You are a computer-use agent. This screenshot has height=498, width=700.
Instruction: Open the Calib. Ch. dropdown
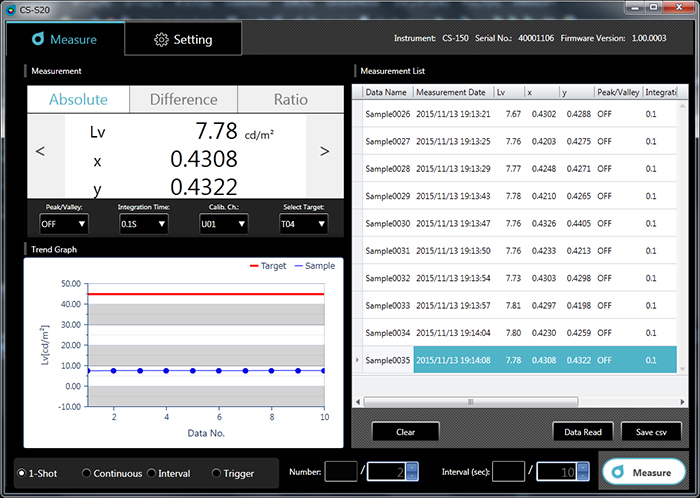(223, 224)
